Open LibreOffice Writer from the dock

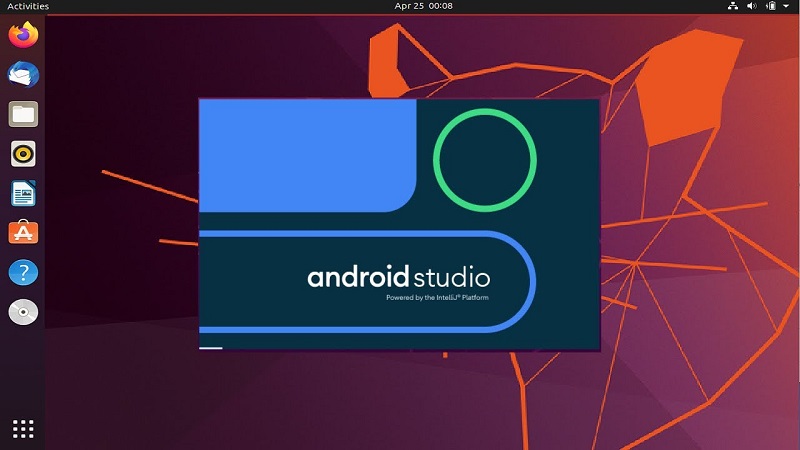[23, 193]
